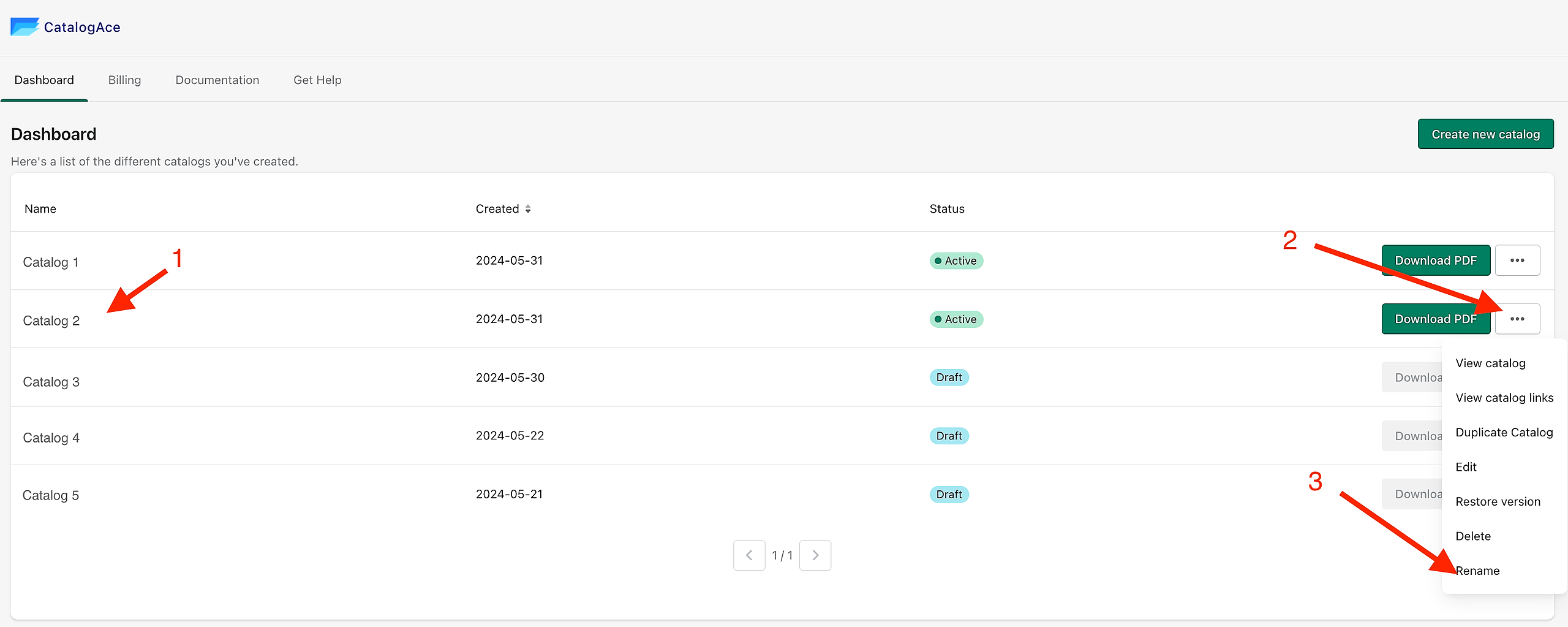Download PDF for Catalog 2
Image resolution: width=1568 pixels, height=627 pixels.
(x=1436, y=319)
